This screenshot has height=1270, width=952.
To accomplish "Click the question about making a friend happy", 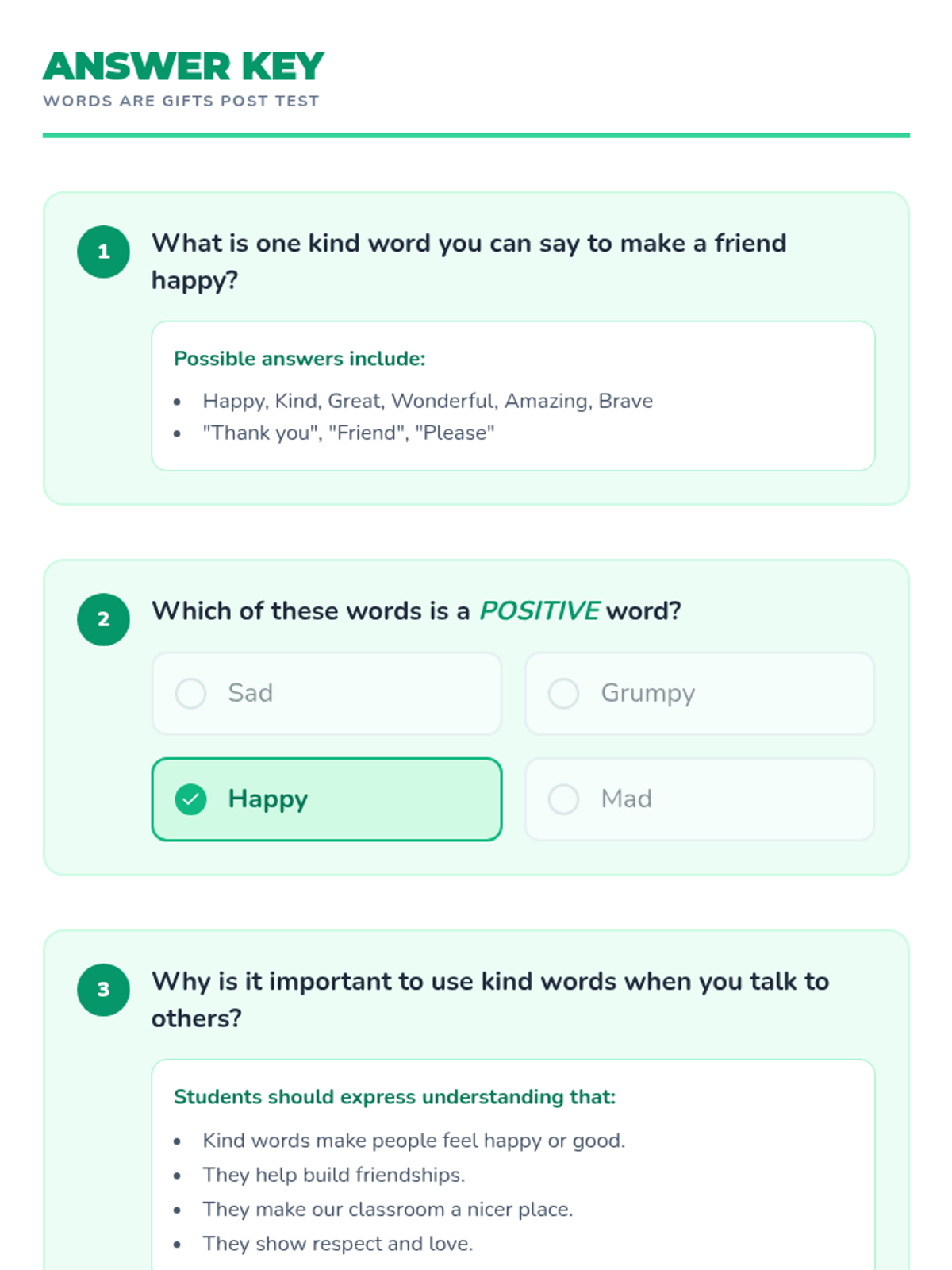I will [x=468, y=261].
